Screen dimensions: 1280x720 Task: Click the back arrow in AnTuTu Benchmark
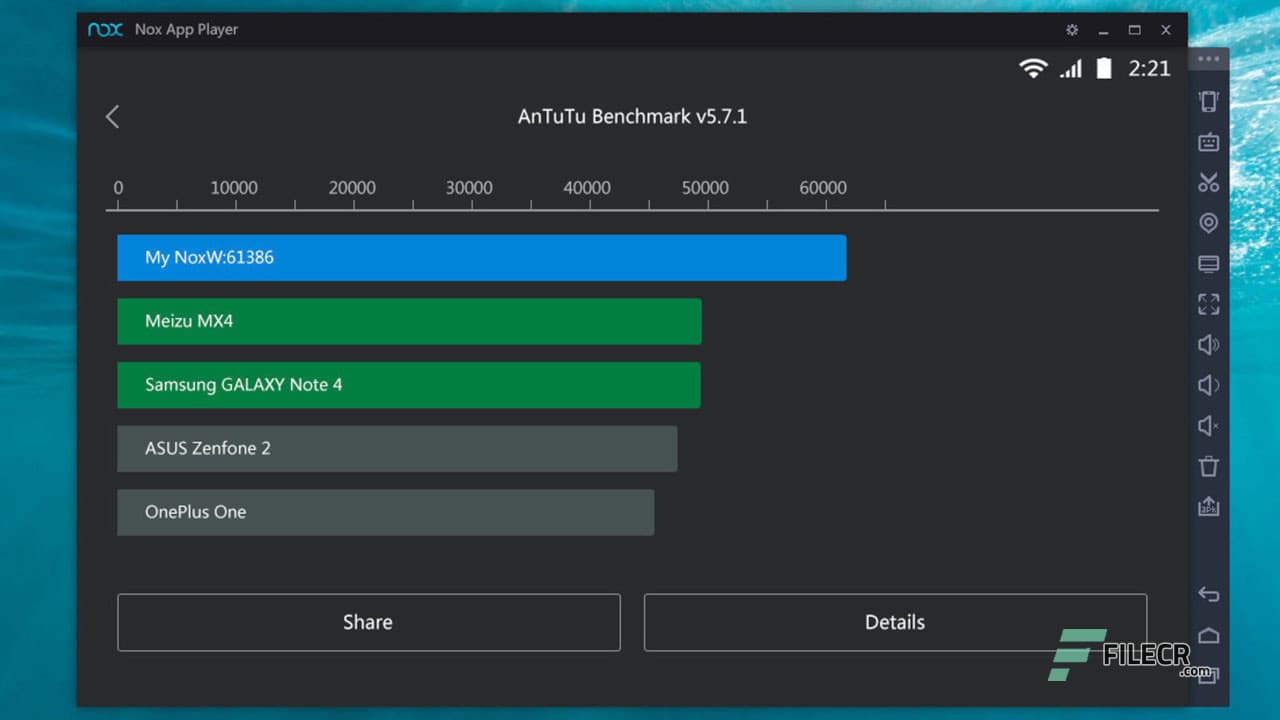tap(112, 116)
